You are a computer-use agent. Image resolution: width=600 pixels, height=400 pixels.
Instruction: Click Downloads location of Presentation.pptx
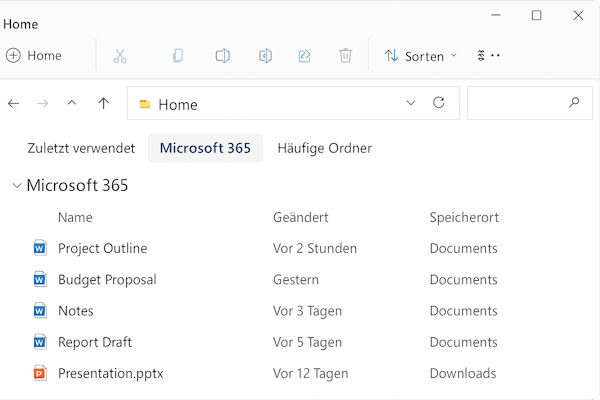click(x=463, y=373)
